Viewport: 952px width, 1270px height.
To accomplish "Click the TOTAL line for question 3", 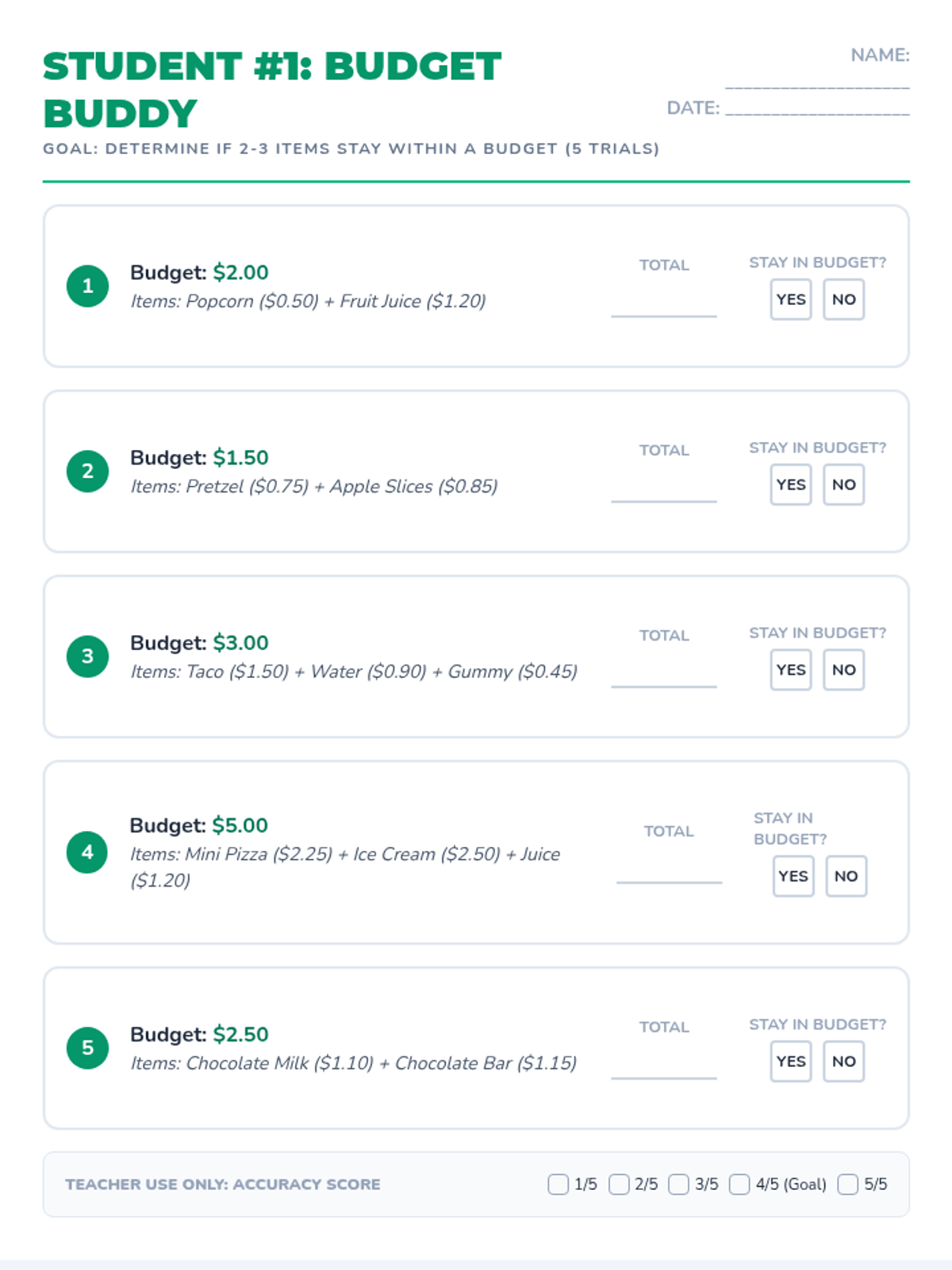I will (664, 676).
